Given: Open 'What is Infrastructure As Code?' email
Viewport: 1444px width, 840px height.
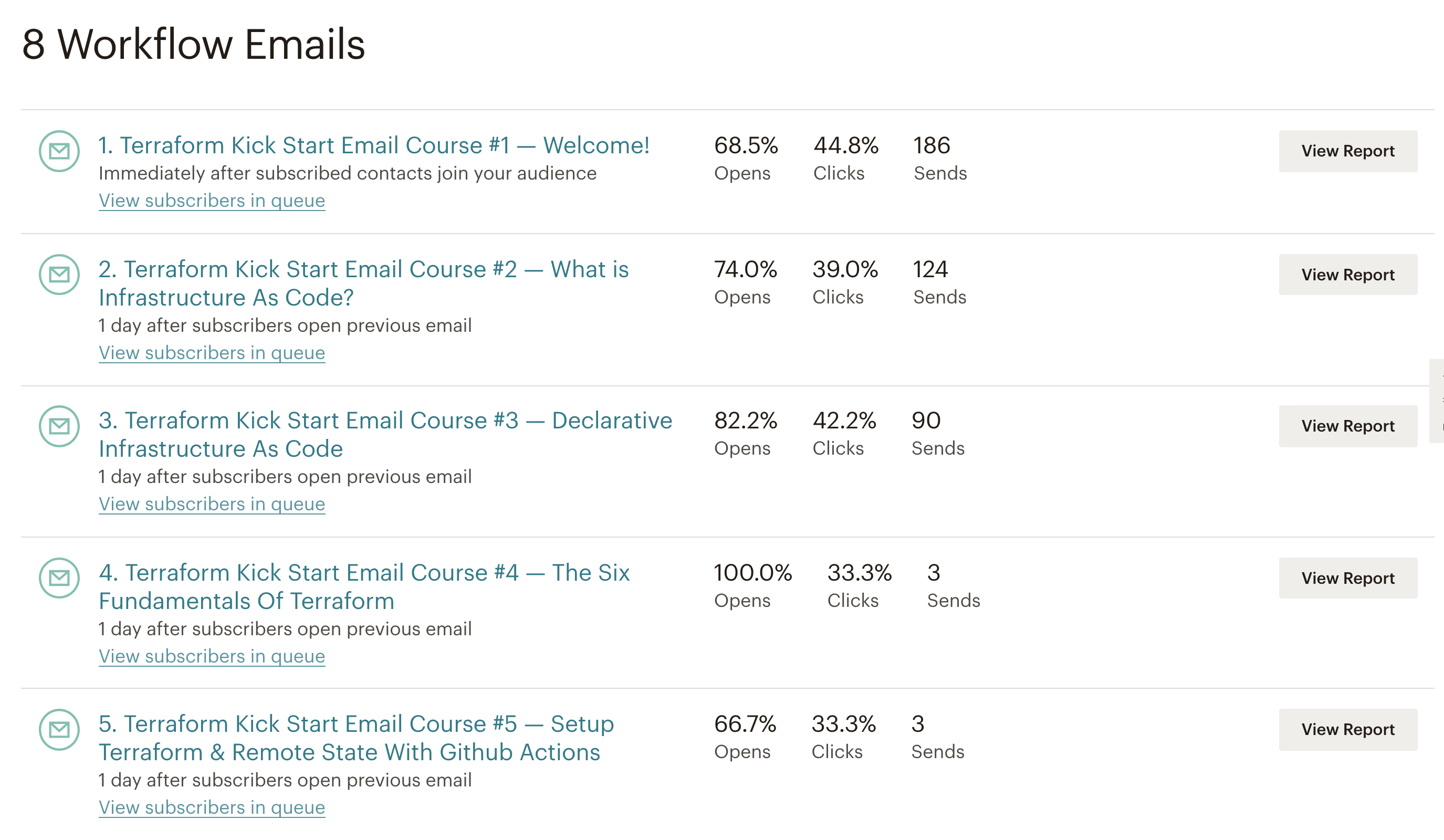Looking at the screenshot, I should (363, 283).
